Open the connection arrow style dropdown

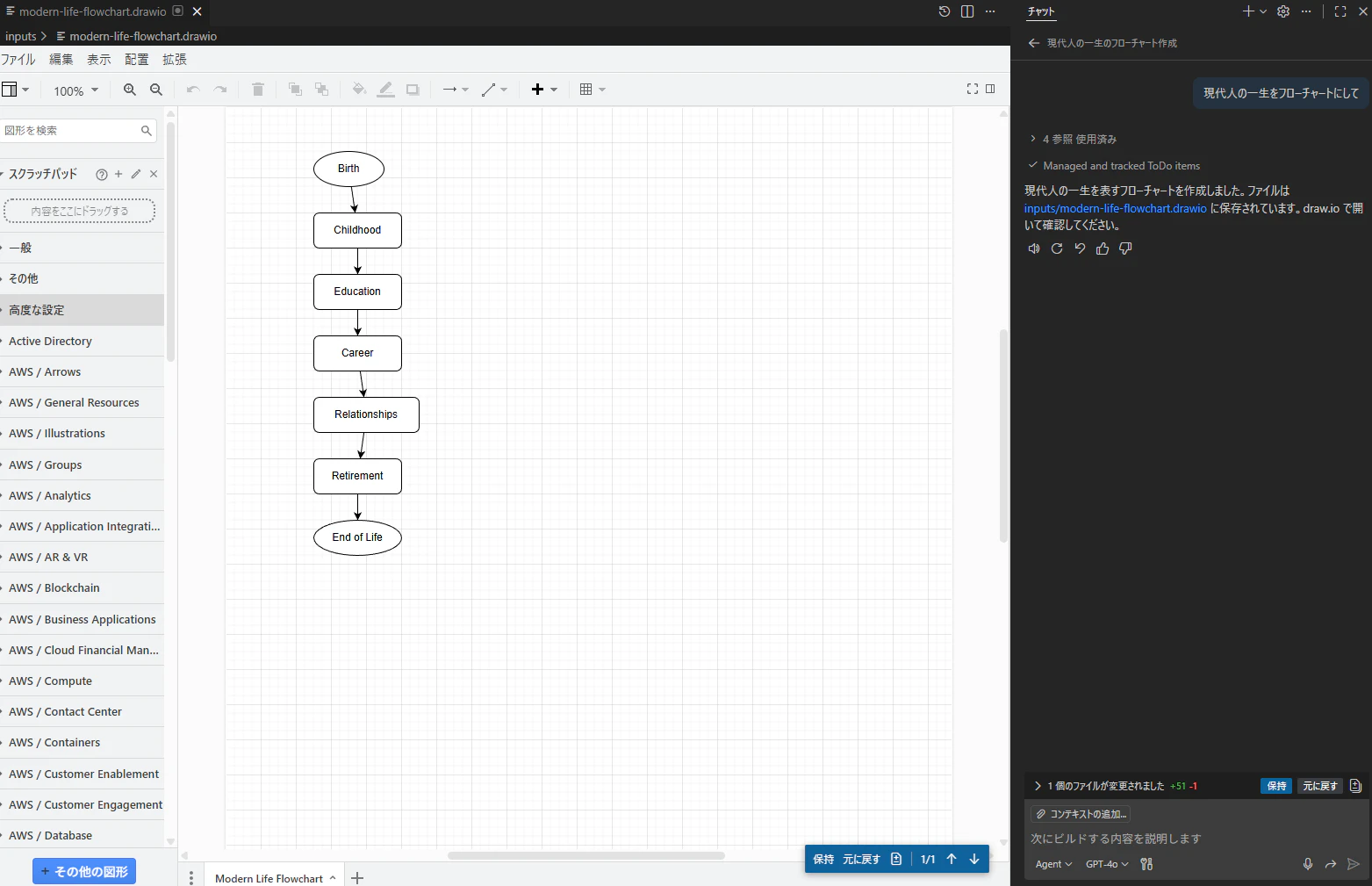coord(456,90)
